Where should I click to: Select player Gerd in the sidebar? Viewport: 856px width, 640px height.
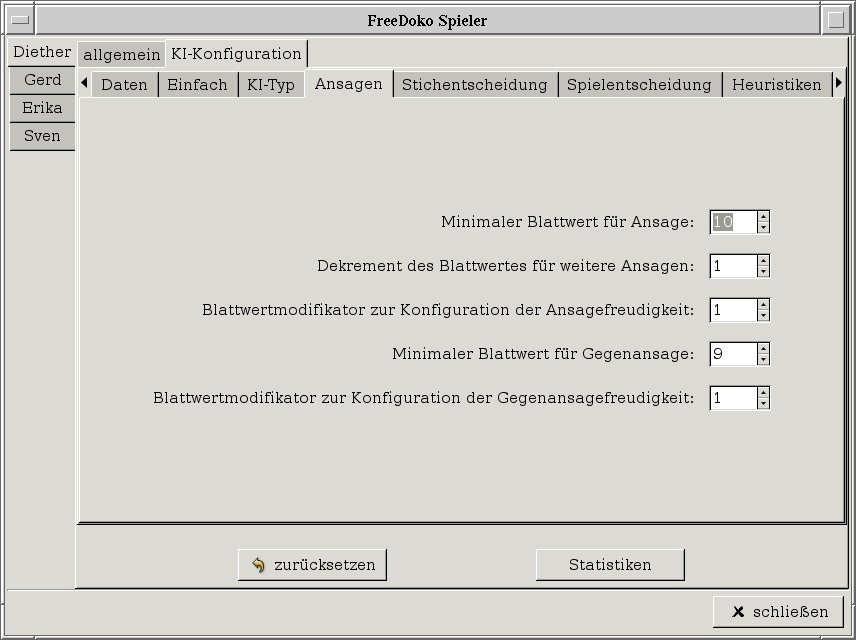pos(42,80)
